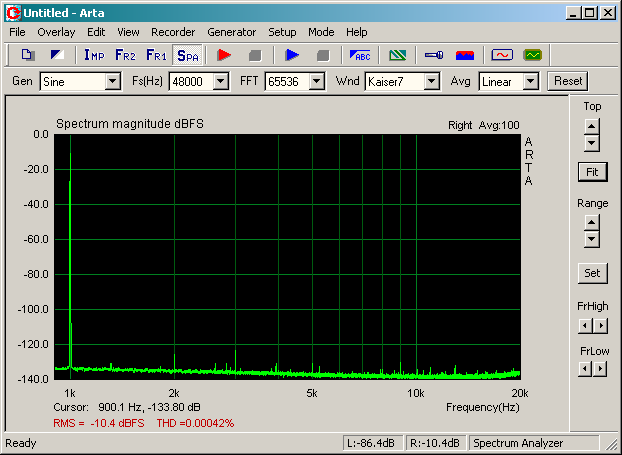622x455 pixels.
Task: Click the red and blue spectrum fill icon
Action: pos(465,55)
